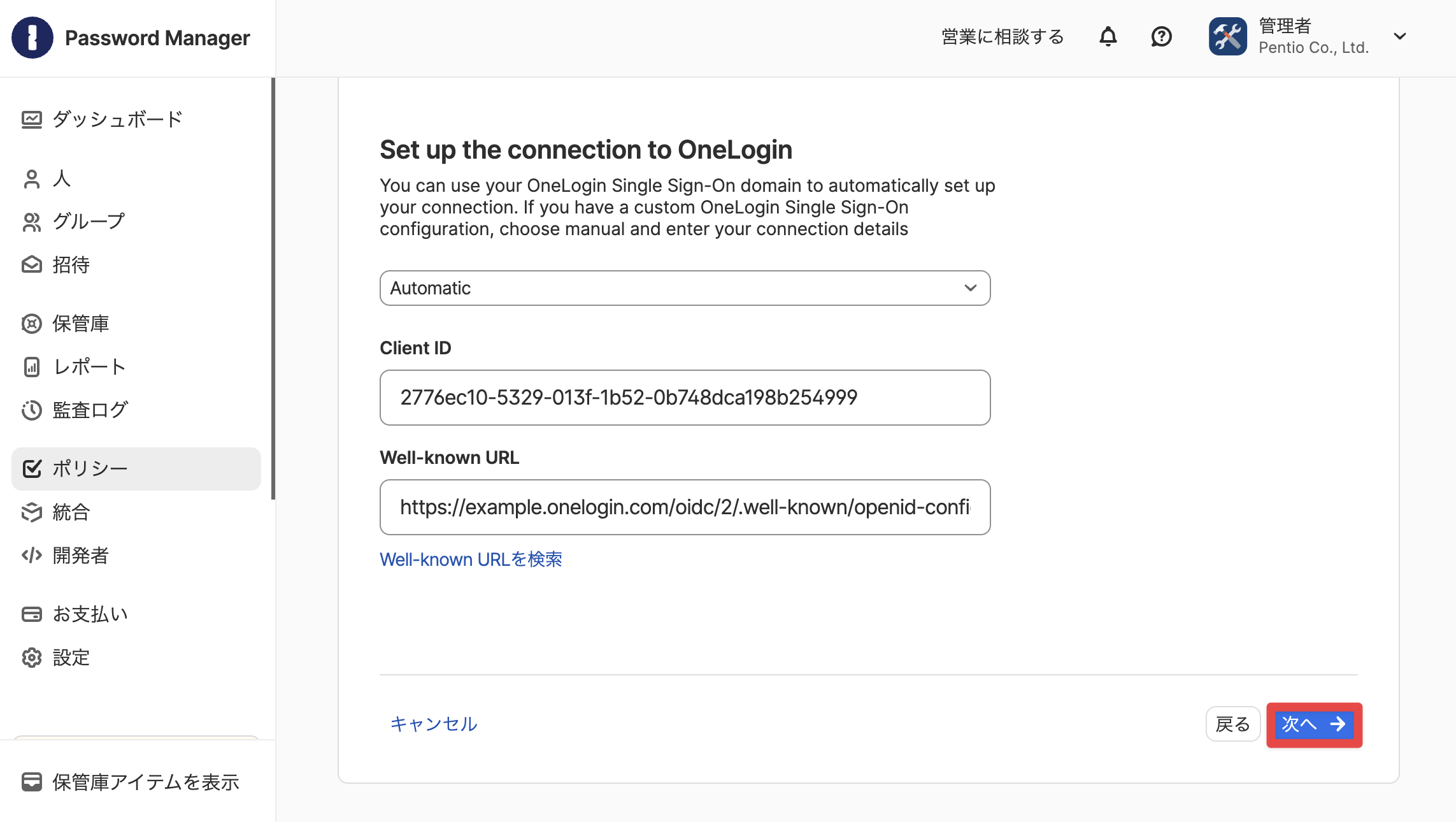
Task: Expand the 管理者 account menu chevron
Action: point(1400,36)
